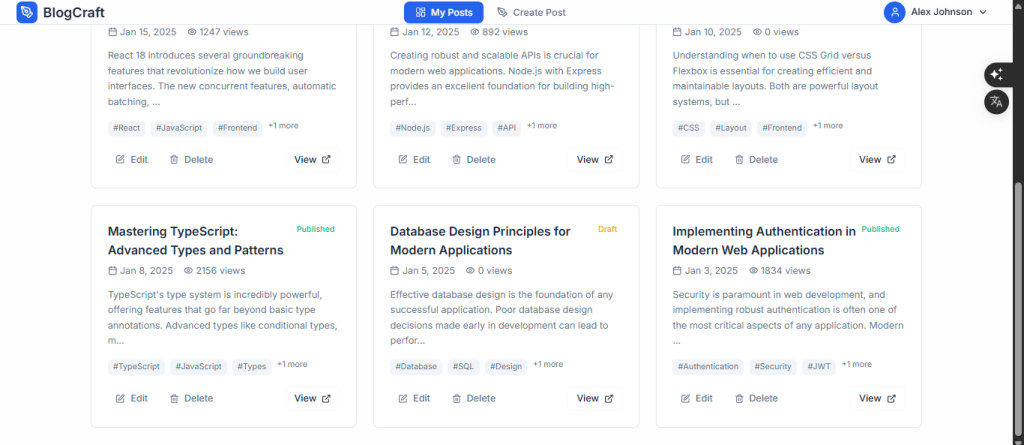Screen dimensions: 1024x445
Task: Show '+1 more' tags on Database Design post
Action: pos(548,365)
